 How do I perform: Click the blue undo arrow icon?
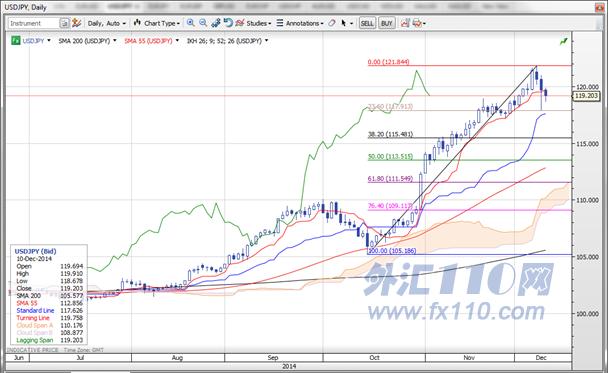[x=228, y=23]
